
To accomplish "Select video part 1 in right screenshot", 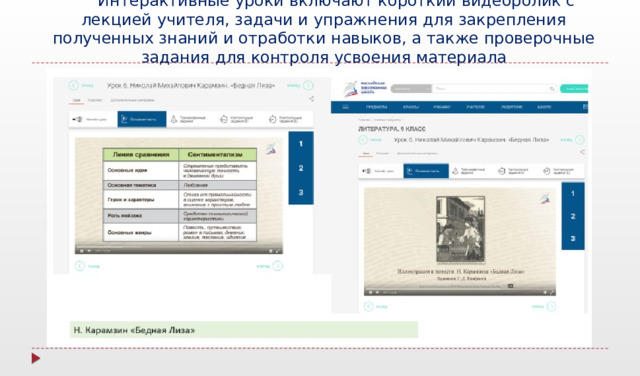I will click(573, 194).
